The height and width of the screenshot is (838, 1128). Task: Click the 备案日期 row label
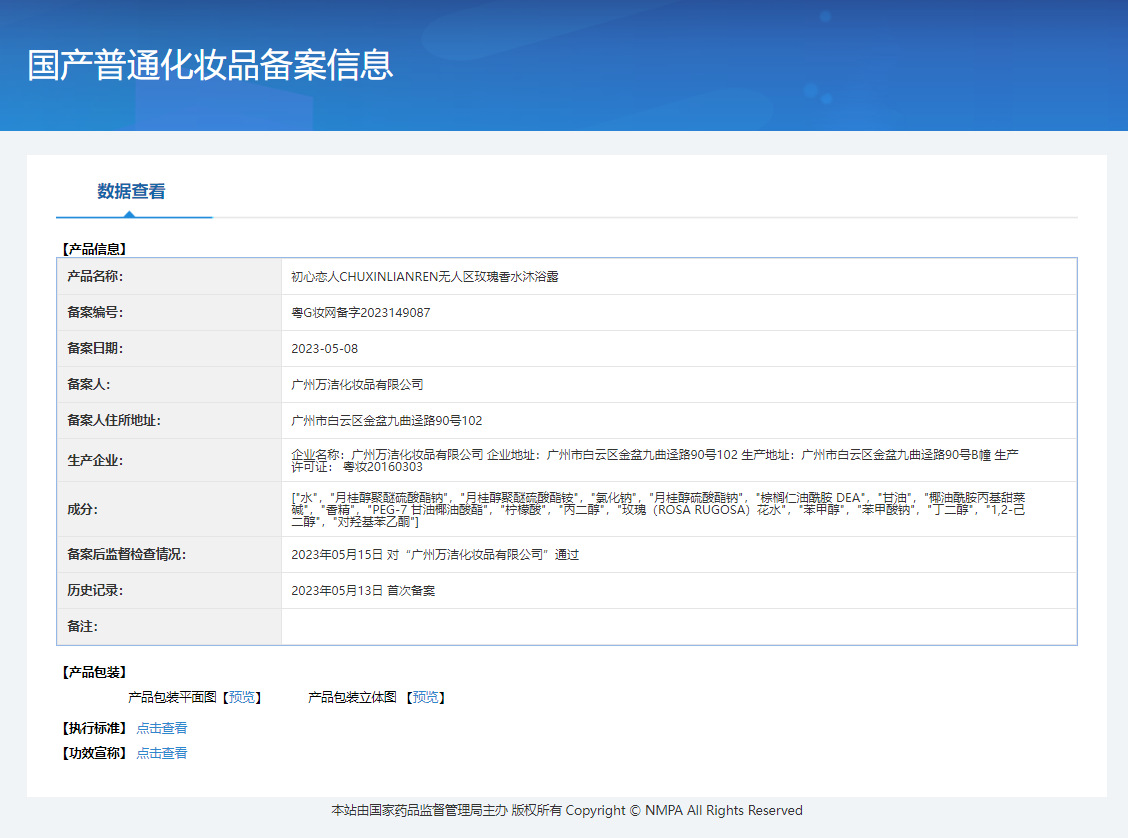pos(95,348)
